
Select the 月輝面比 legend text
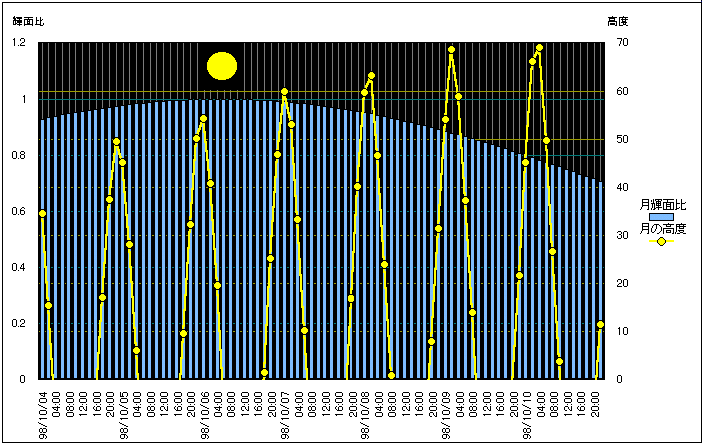tap(662, 204)
